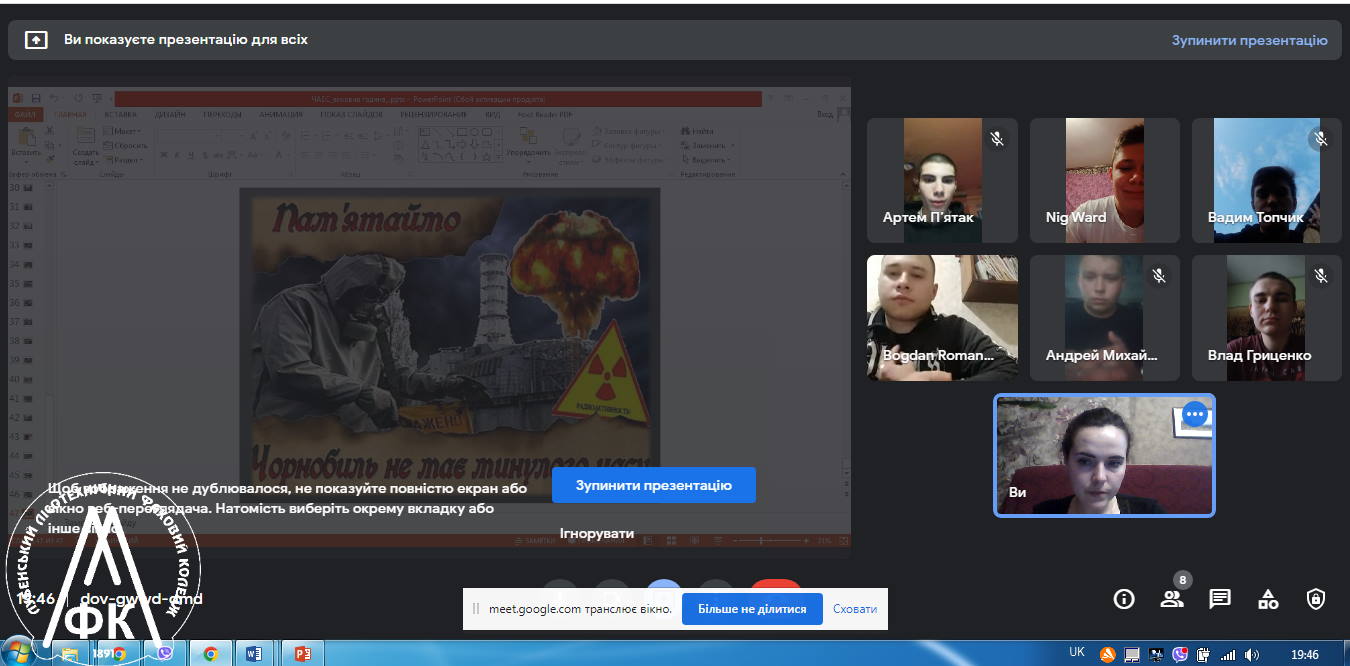Open the Viber taskbar icon
This screenshot has height=666, width=1350.
point(165,653)
